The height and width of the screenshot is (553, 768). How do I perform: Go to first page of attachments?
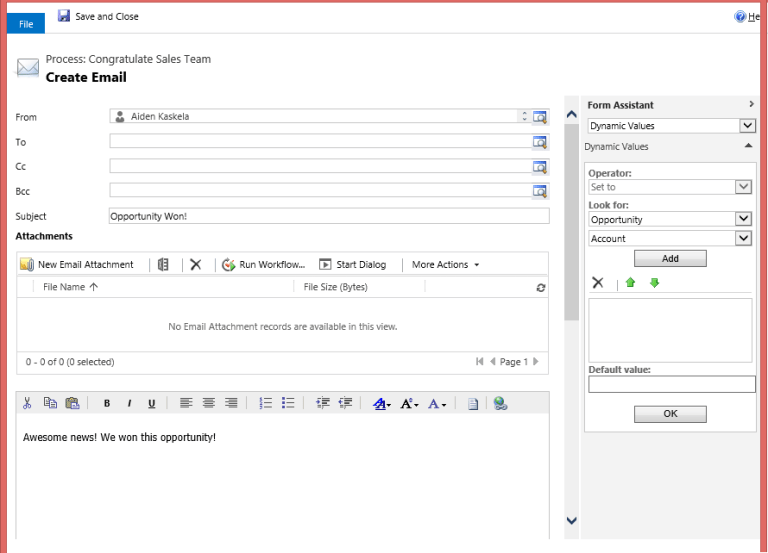480,361
